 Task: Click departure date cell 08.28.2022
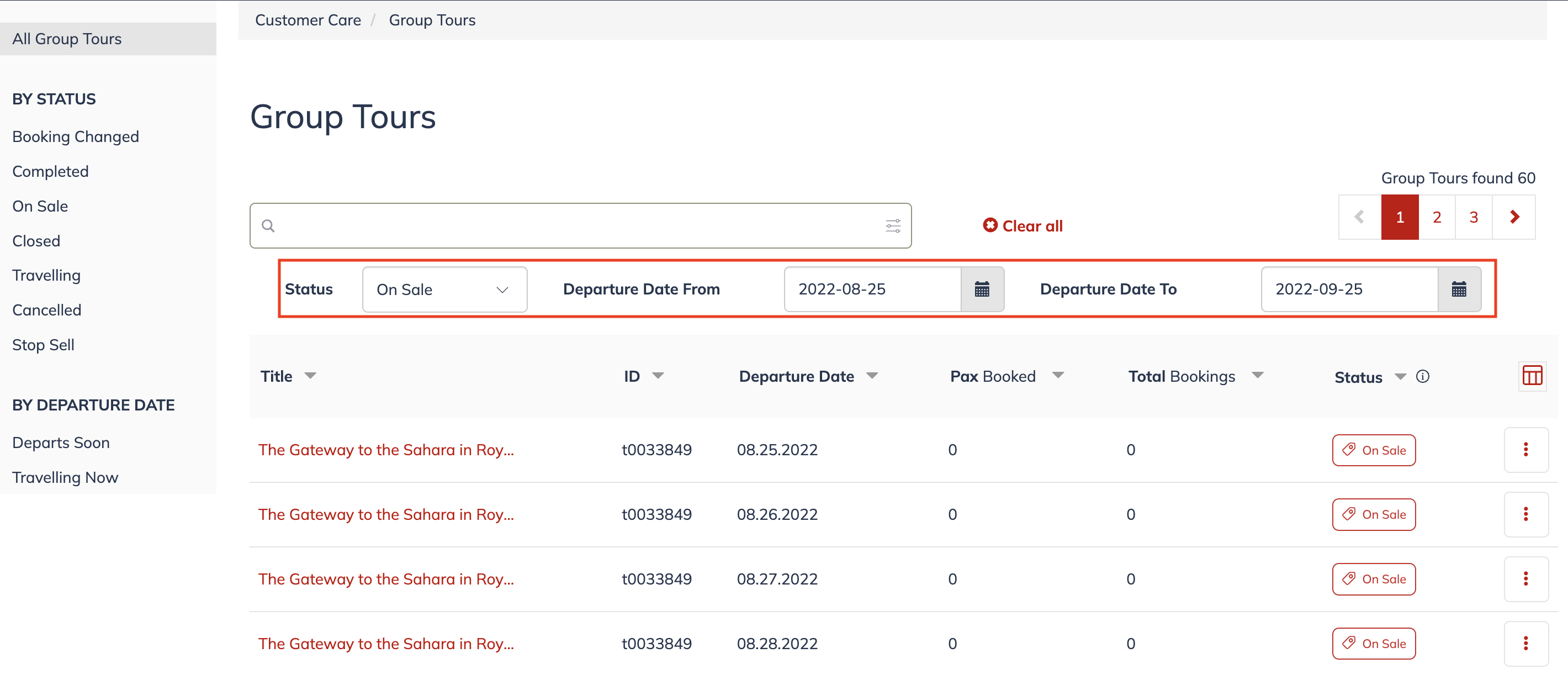pos(777,644)
